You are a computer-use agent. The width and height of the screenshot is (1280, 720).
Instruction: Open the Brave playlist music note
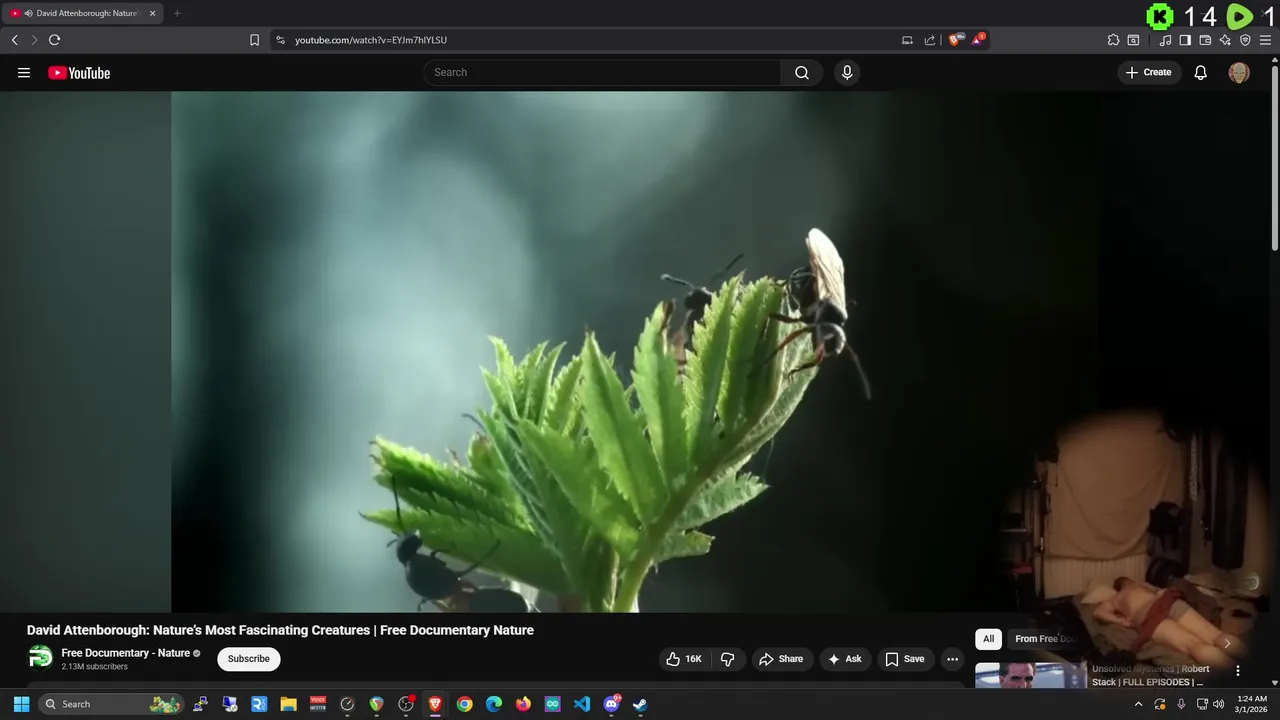(x=1165, y=40)
